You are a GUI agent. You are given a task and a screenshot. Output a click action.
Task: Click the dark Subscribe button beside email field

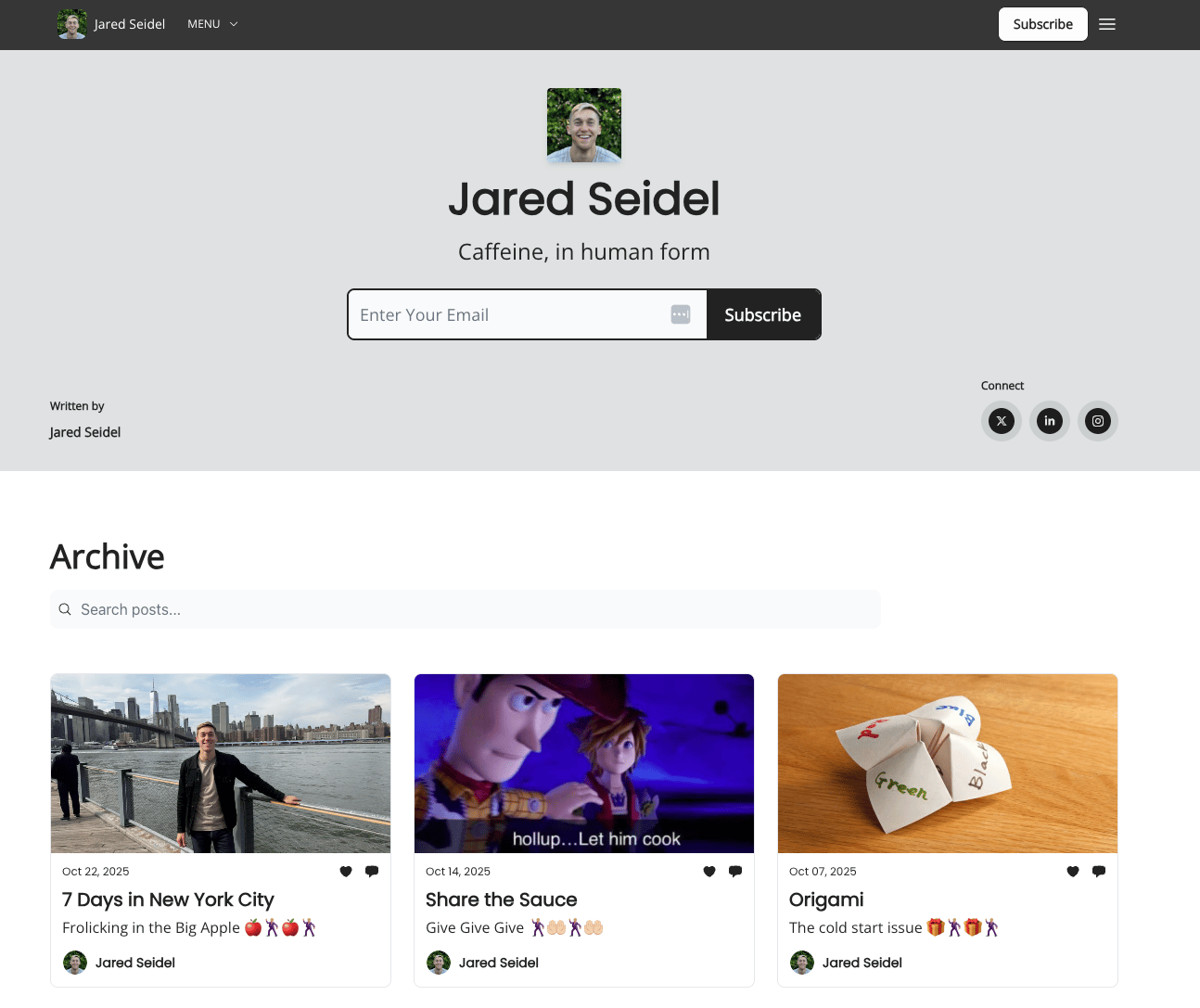(x=763, y=314)
